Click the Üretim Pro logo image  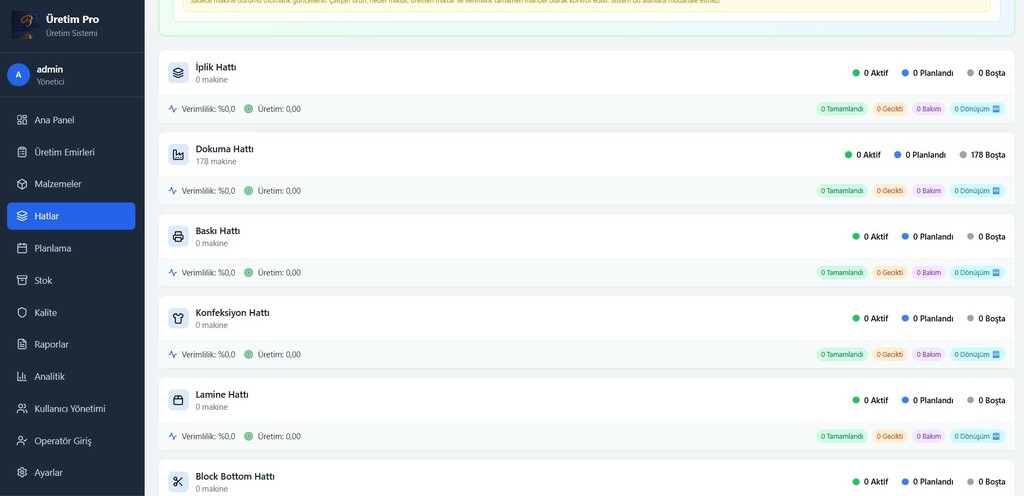click(24, 26)
